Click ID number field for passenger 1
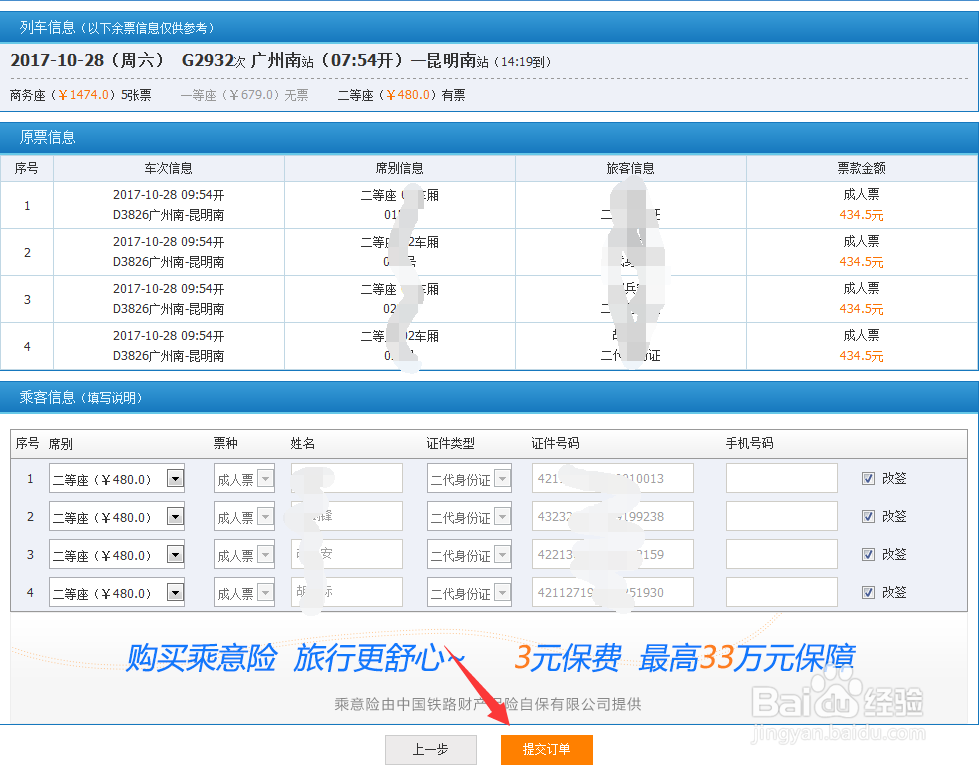The height and width of the screenshot is (766, 979). (612, 478)
